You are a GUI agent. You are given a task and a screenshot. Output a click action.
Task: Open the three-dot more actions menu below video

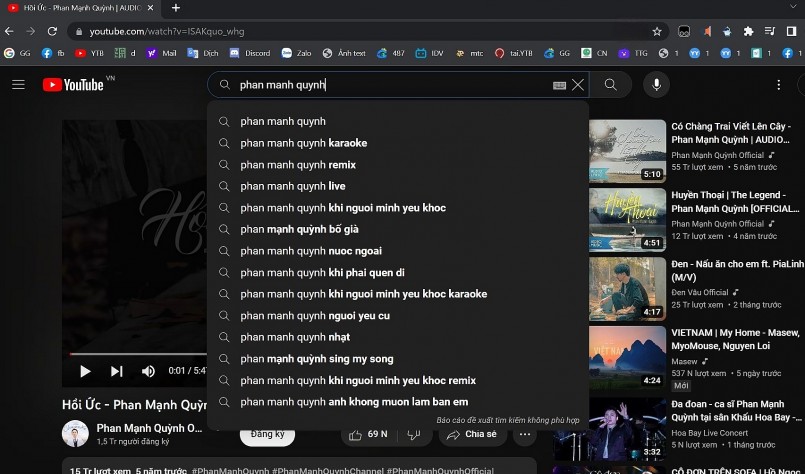[524, 434]
